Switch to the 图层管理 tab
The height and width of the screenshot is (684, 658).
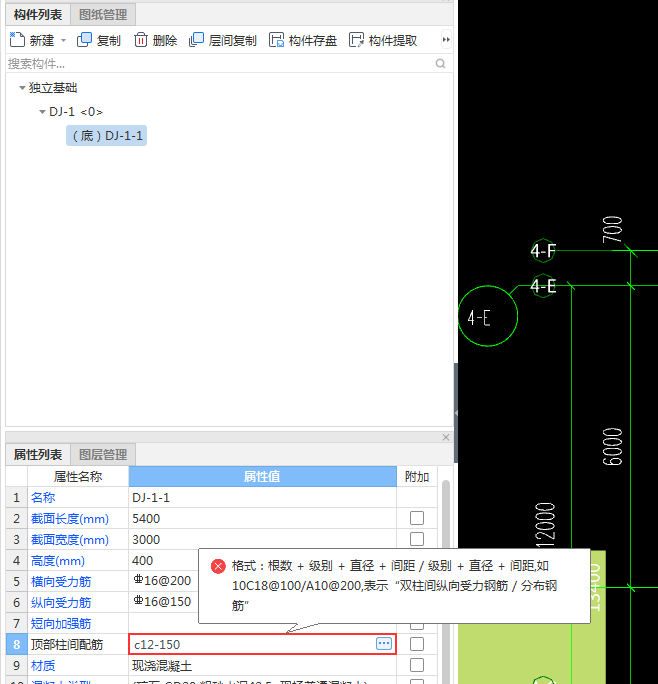pyautogui.click(x=103, y=455)
